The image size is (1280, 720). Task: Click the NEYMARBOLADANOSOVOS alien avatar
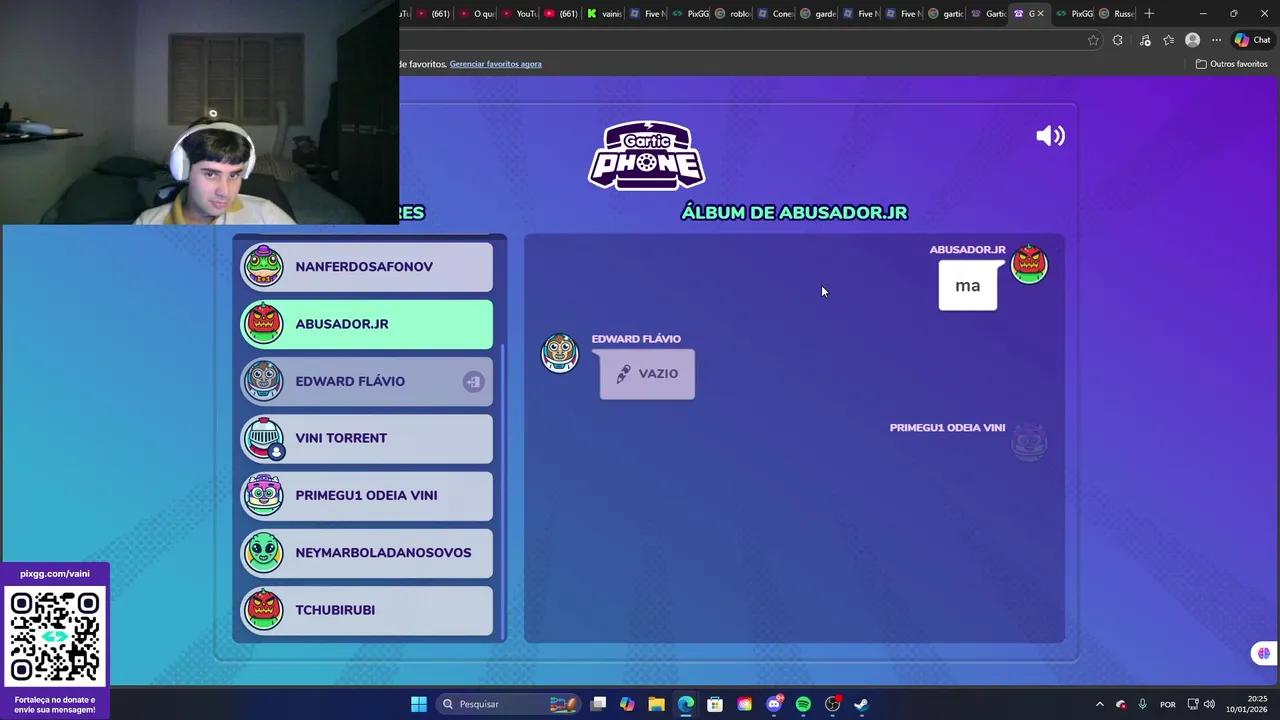coord(264,552)
